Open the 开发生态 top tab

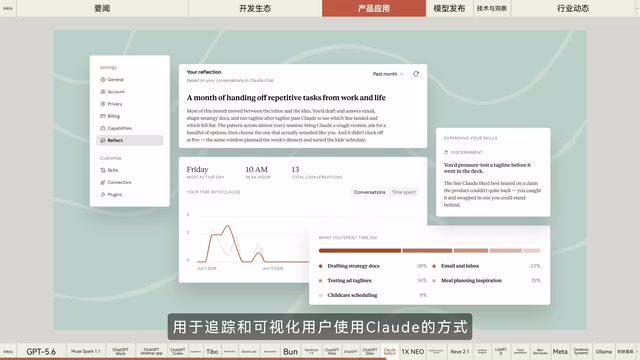[255, 8]
